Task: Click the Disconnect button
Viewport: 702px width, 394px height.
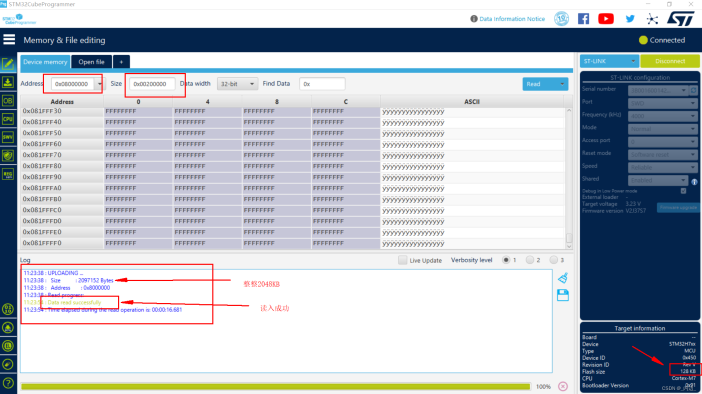Action: 670,61
